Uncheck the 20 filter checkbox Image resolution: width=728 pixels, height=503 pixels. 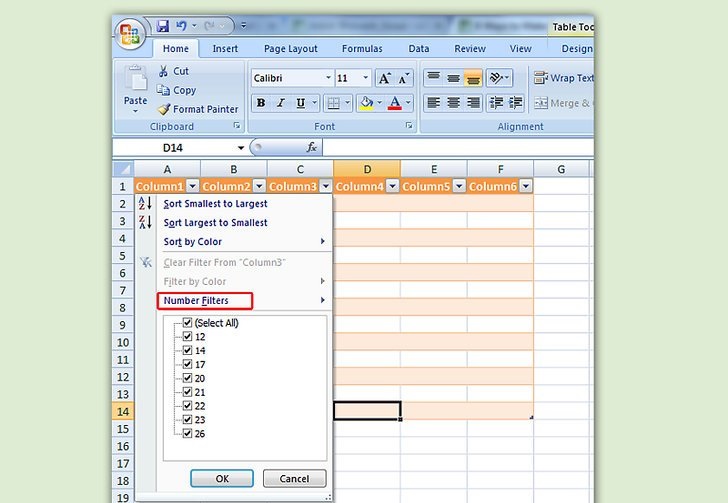point(187,378)
